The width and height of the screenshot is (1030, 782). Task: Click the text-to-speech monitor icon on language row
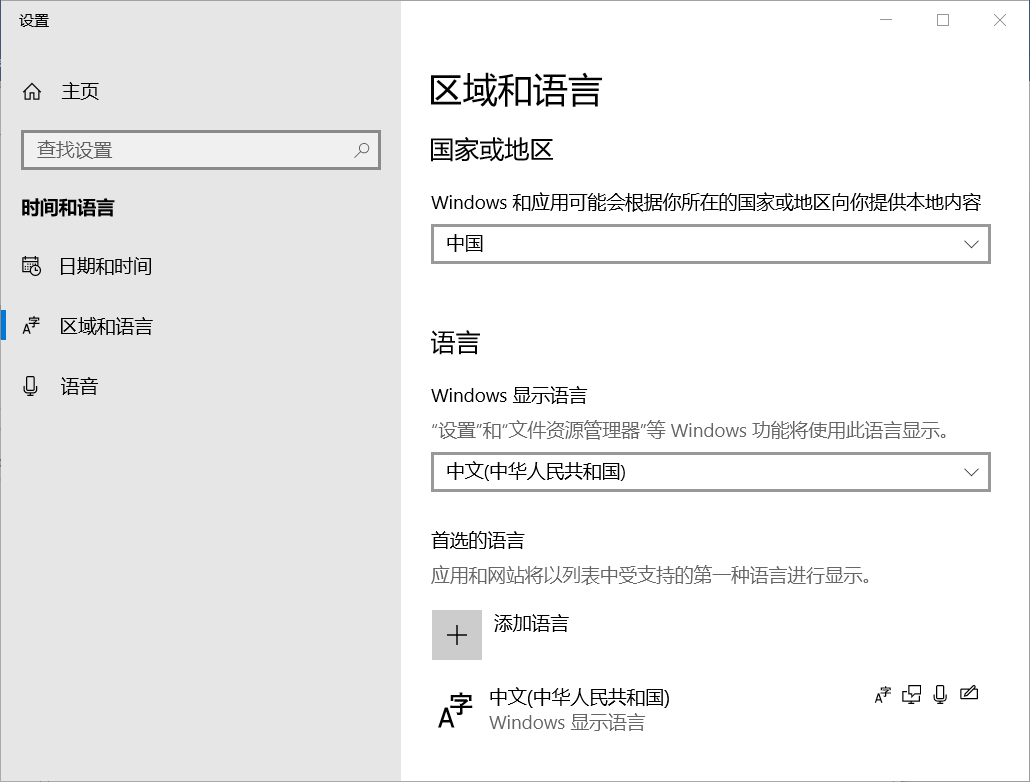tap(912, 695)
